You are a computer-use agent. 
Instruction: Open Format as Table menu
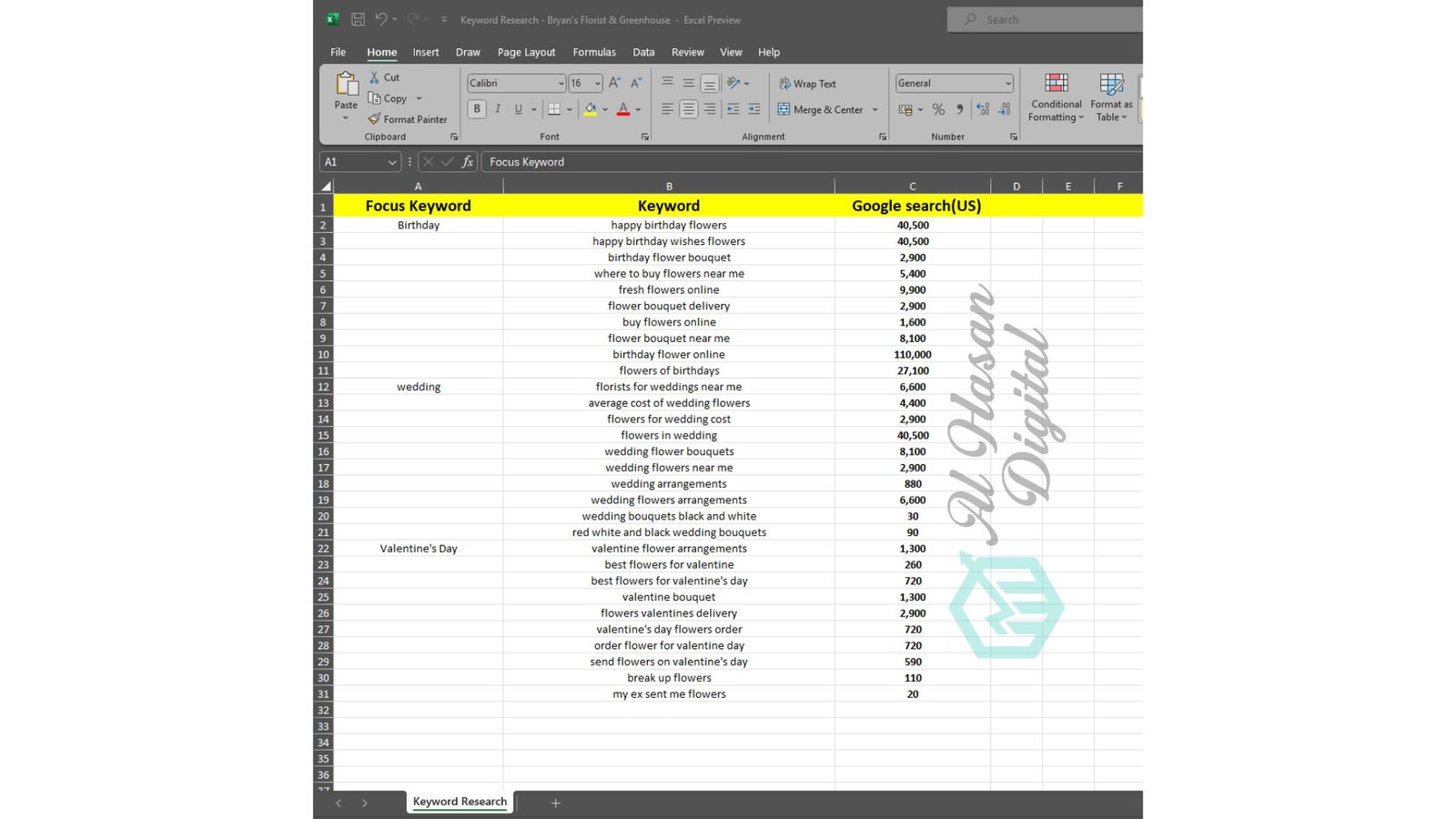1112,97
